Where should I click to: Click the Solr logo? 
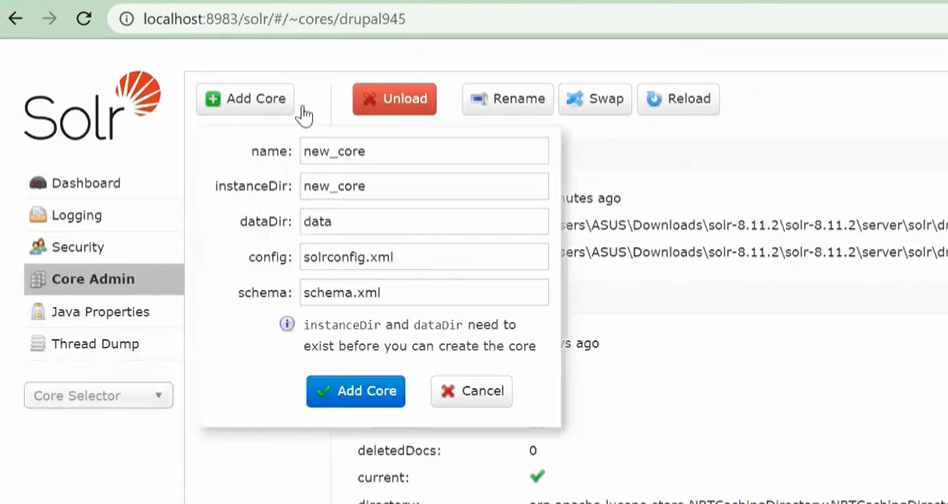point(93,106)
